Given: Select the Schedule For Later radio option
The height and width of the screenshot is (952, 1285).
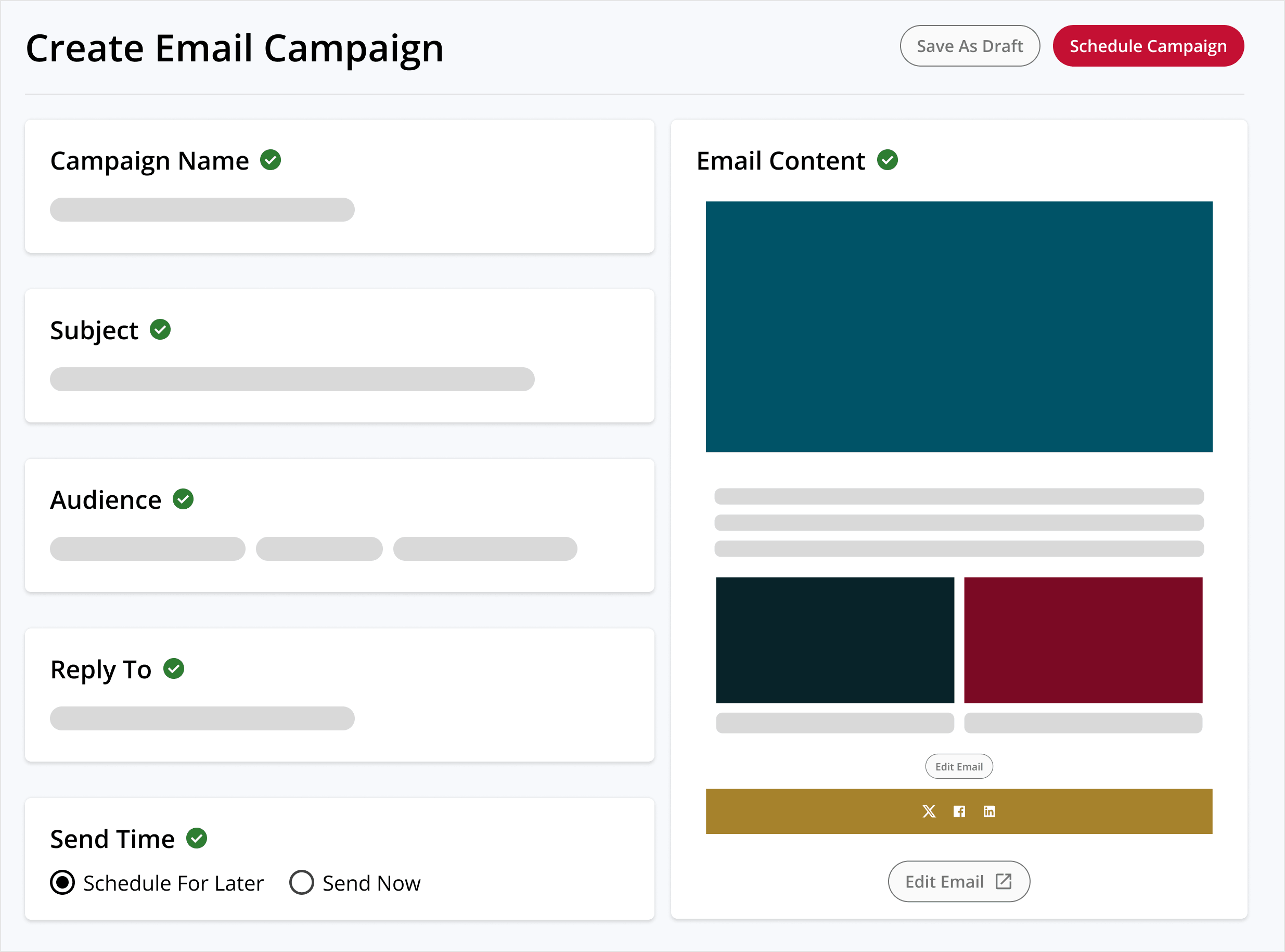Looking at the screenshot, I should coord(62,882).
